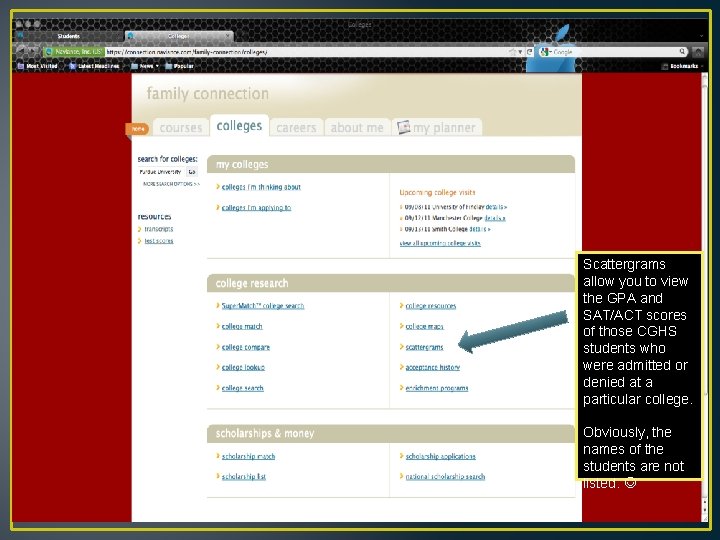Click the calendar icon on my planner tab
The image size is (720, 540).
click(x=403, y=127)
